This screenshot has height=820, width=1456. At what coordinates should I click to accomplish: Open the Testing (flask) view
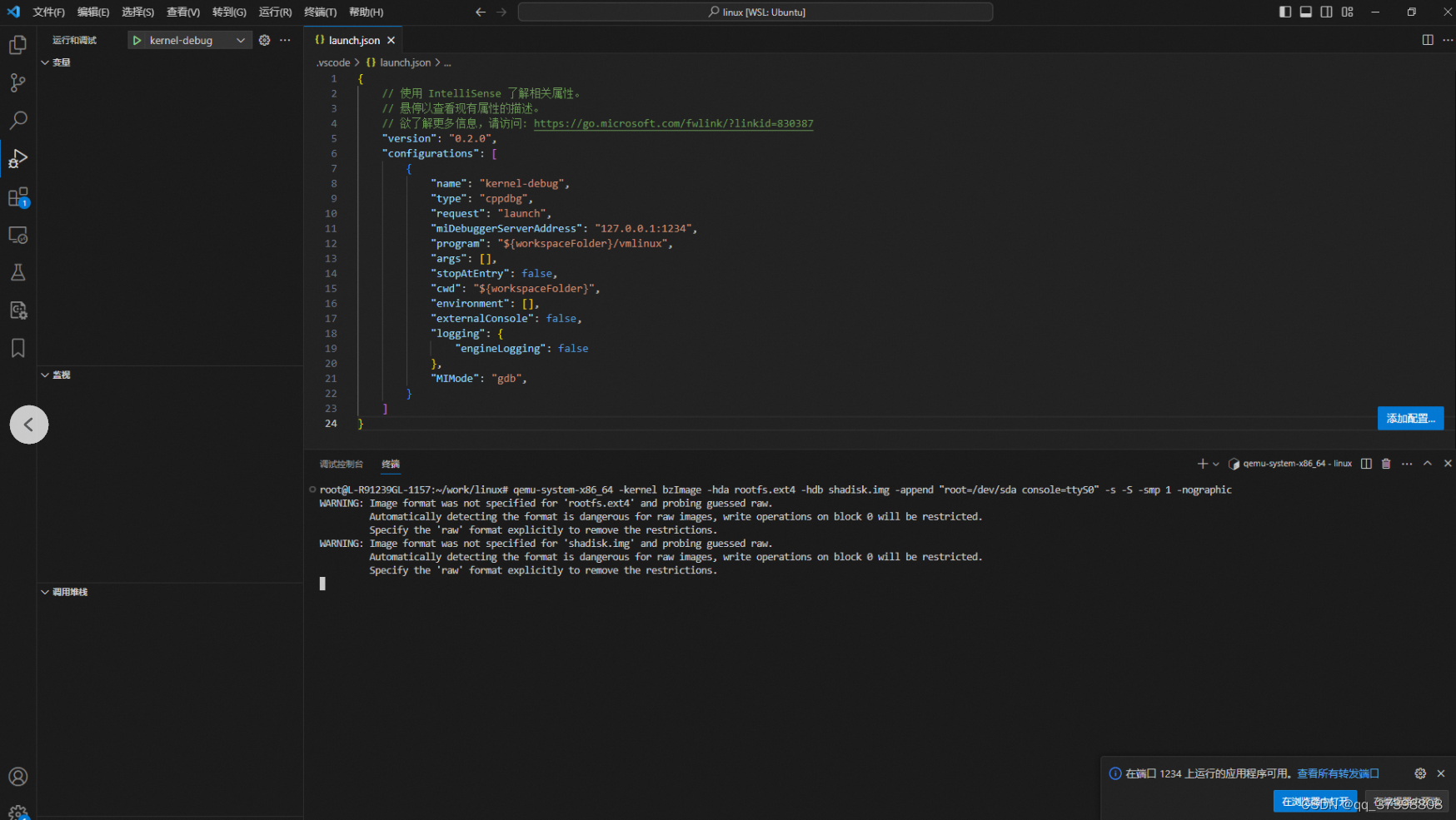[x=17, y=272]
